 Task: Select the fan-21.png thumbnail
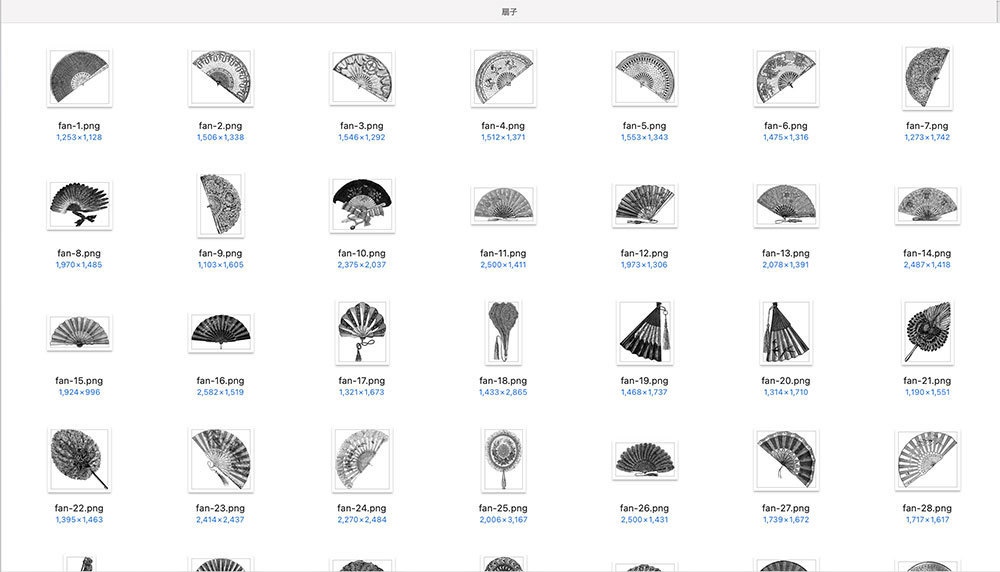(x=927, y=332)
